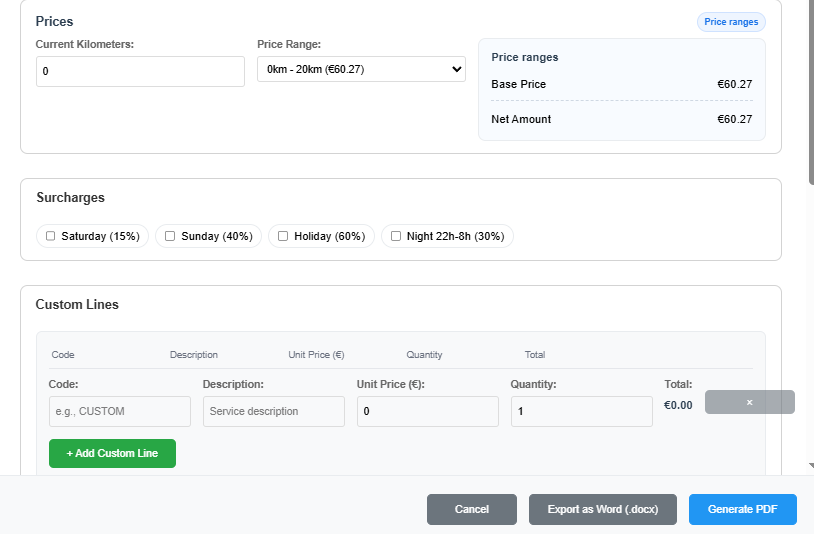
Task: Click the Quantity input box
Action: (581, 411)
